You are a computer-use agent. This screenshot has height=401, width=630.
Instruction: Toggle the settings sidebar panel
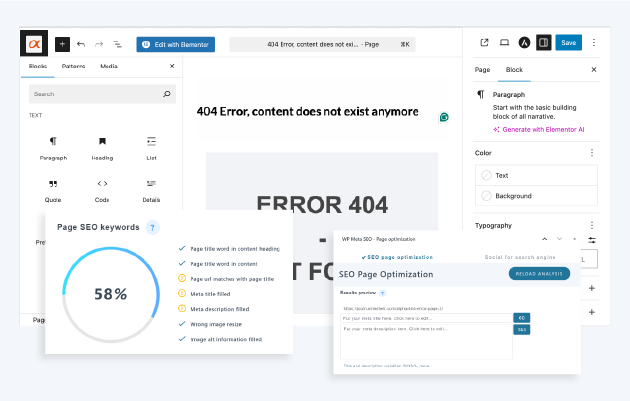pyautogui.click(x=543, y=43)
